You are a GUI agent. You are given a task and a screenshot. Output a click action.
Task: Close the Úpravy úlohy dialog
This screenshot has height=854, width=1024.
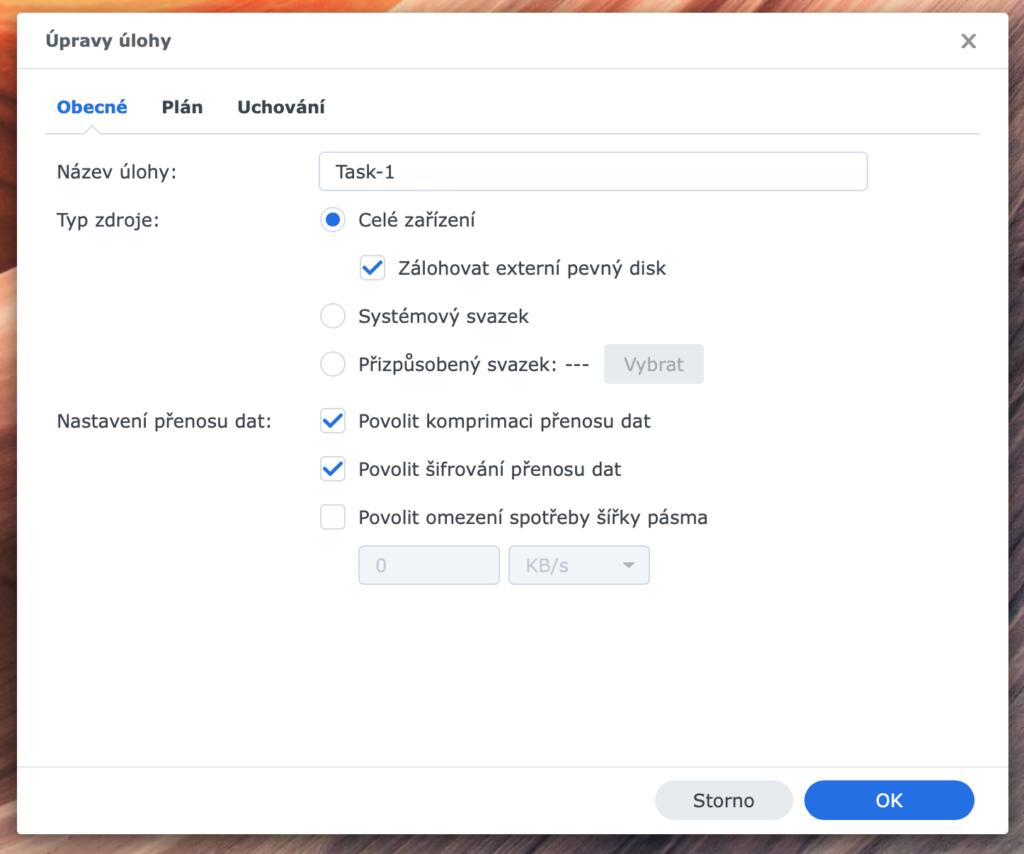pyautogui.click(x=968, y=41)
